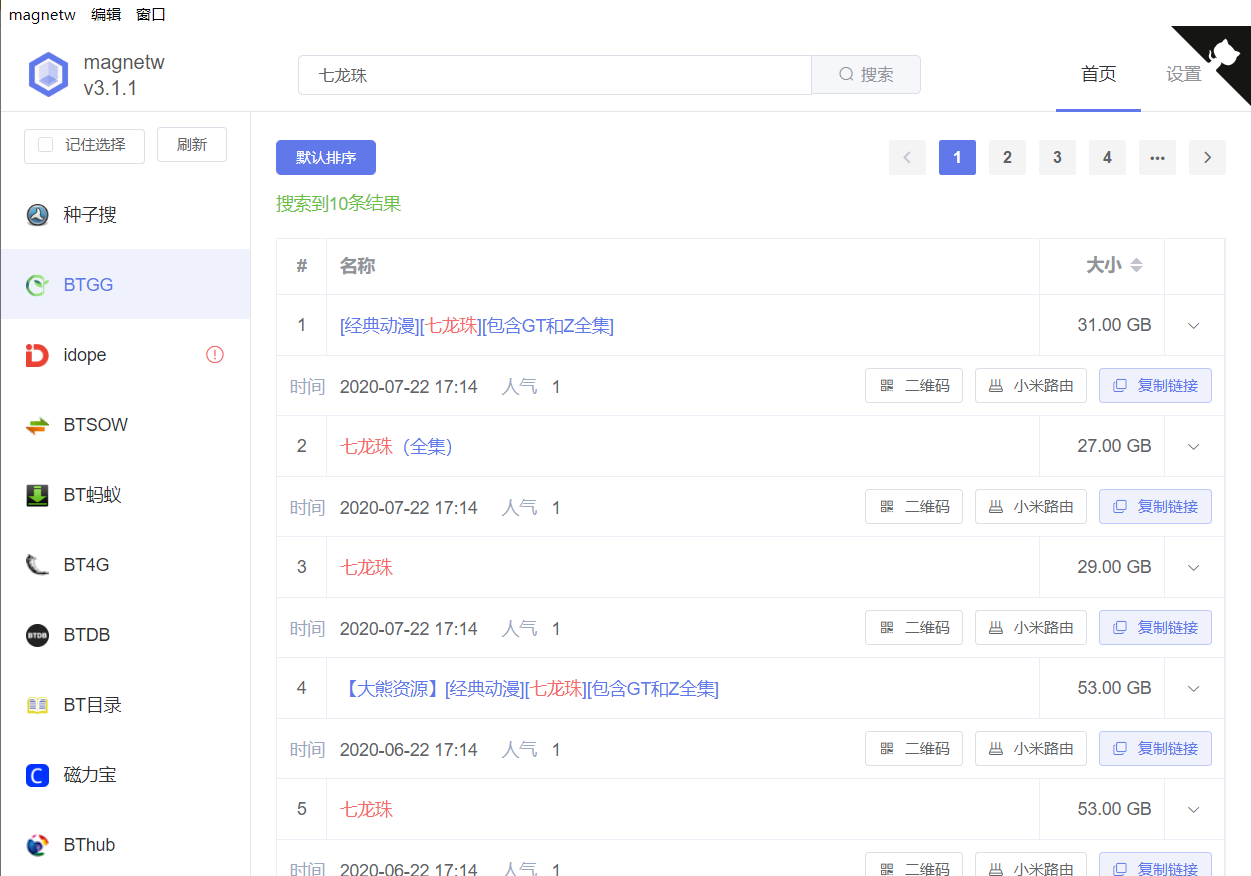Go to the next results page arrow
1251x876 pixels.
pos(1207,157)
